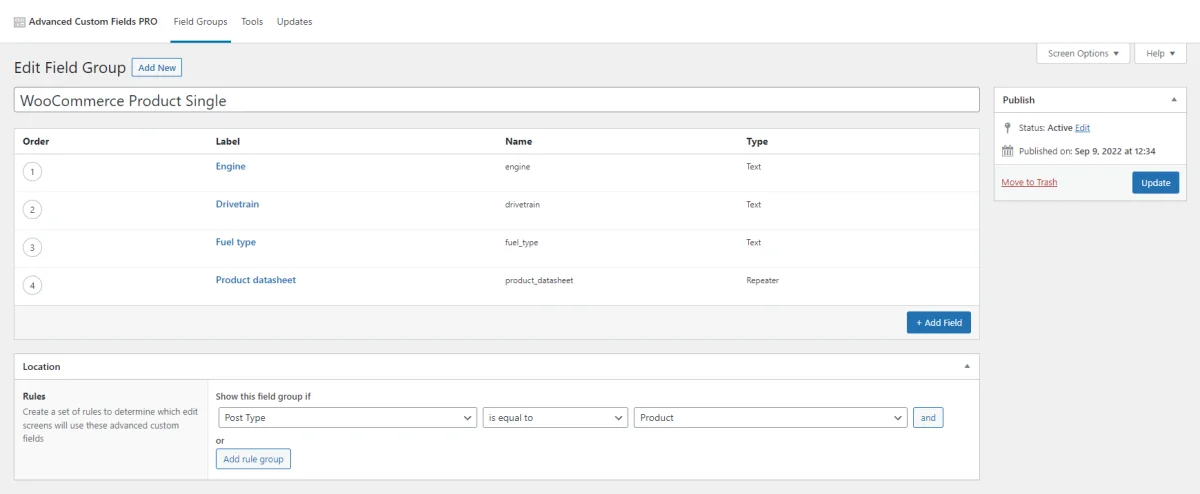Click the Text type cell in Fuel type row
1200x494 pixels.
tap(753, 243)
